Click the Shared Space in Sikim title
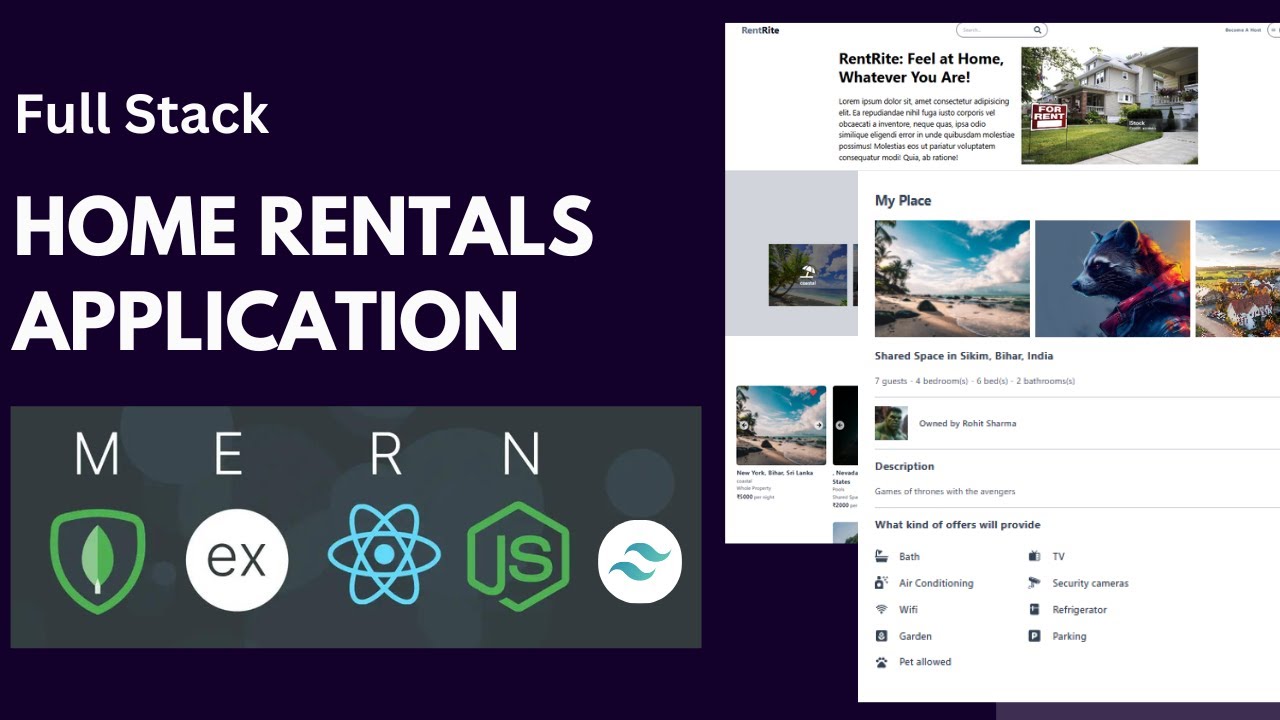 (964, 356)
